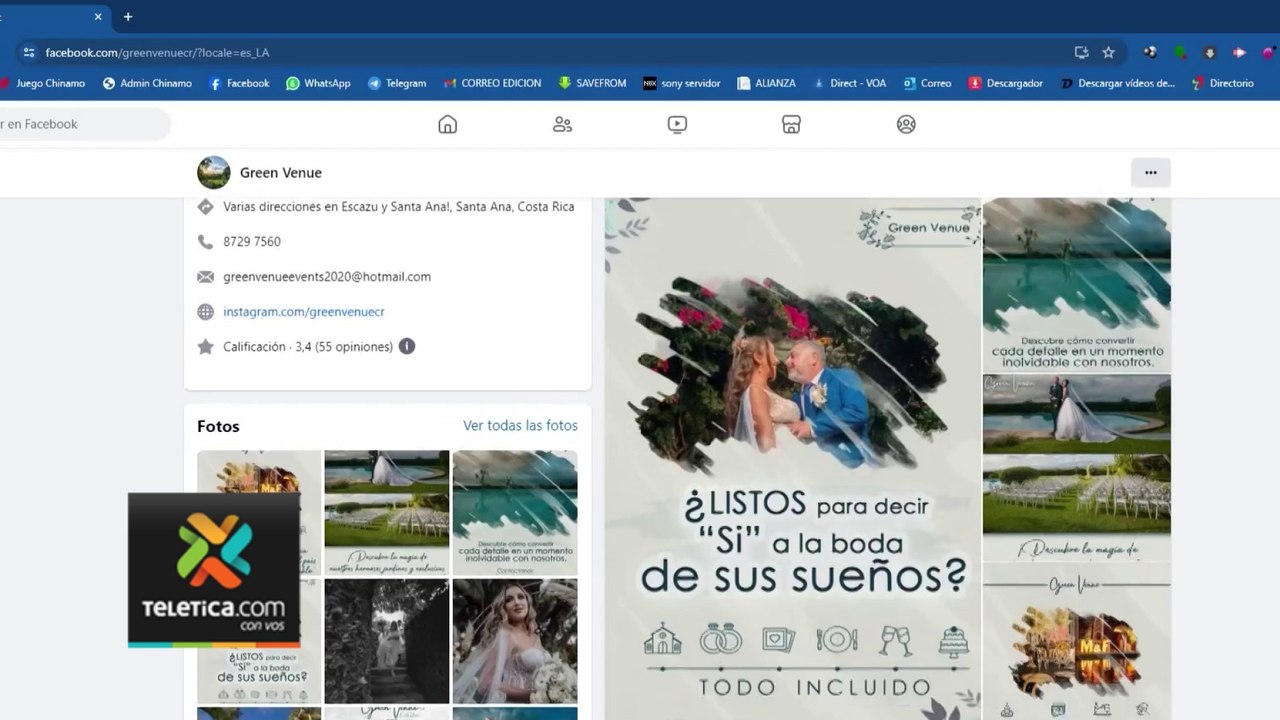Open the turquoise pool photo thumbnail in Fotos

[x=515, y=512]
